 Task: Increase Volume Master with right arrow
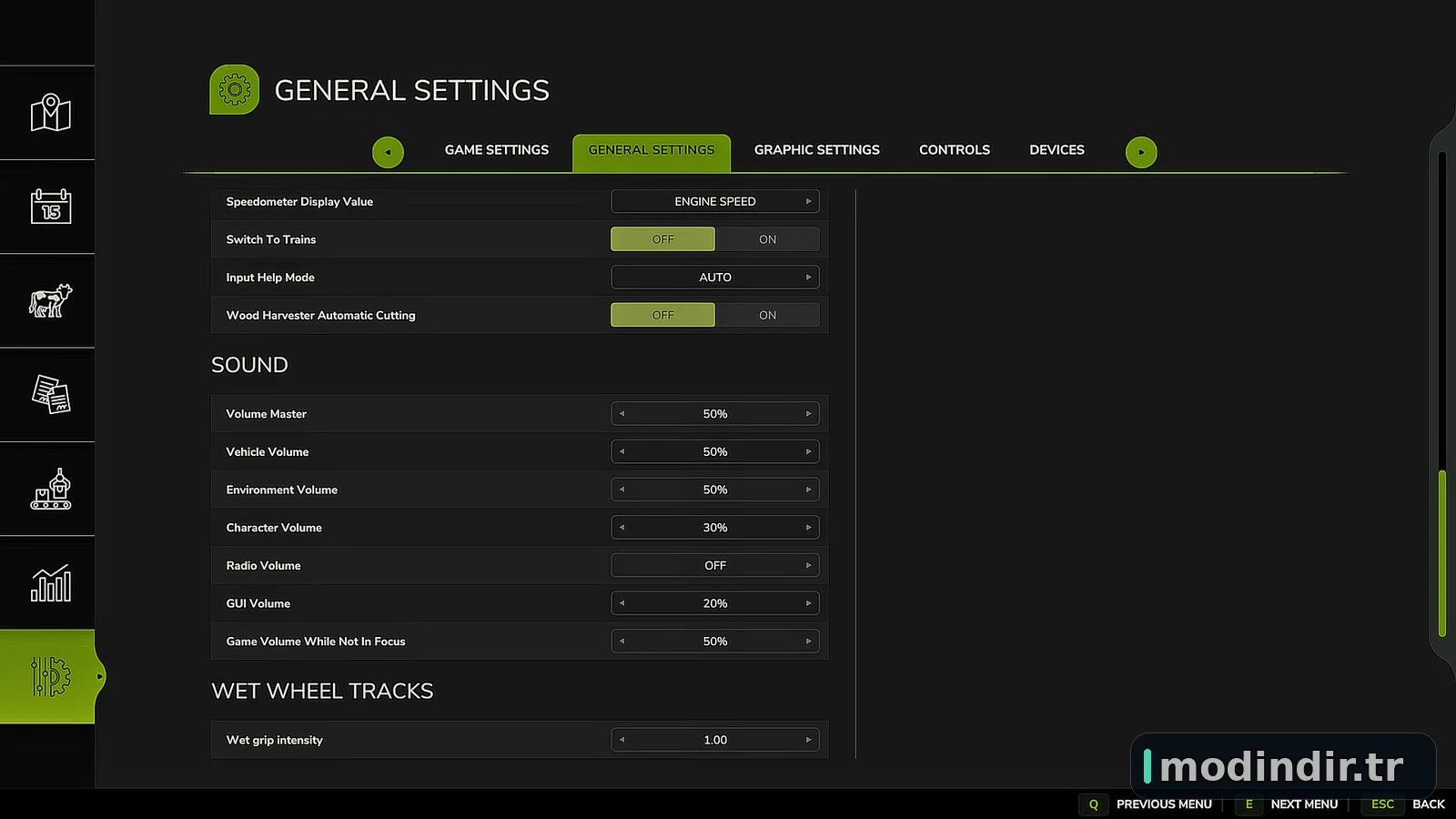(x=808, y=414)
